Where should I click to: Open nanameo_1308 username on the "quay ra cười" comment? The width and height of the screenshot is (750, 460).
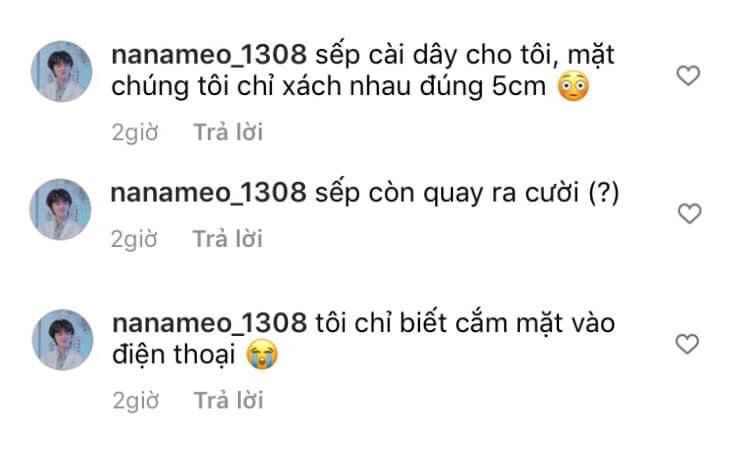click(x=209, y=193)
